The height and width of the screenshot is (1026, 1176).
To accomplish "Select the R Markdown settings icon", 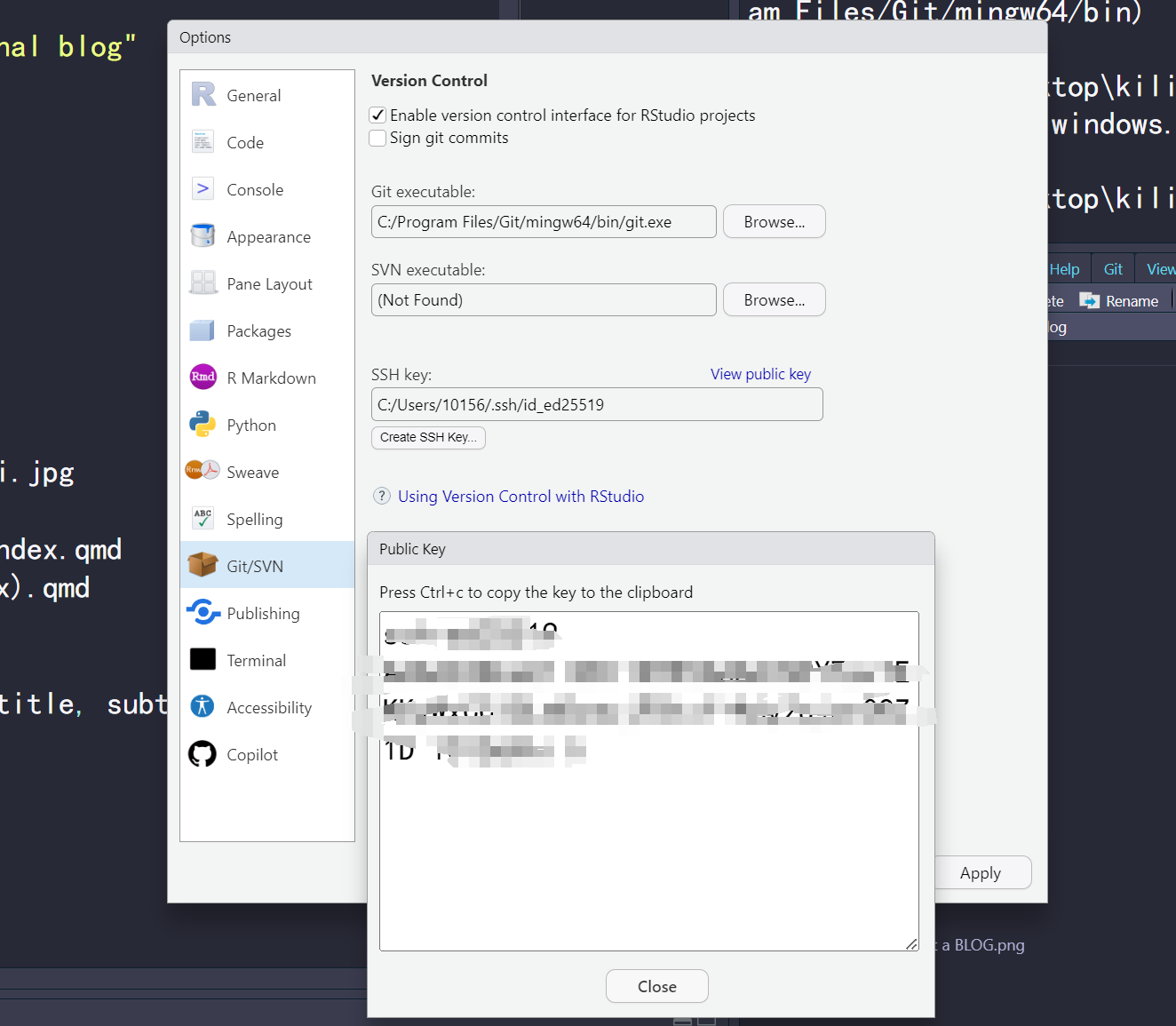I will 203,377.
